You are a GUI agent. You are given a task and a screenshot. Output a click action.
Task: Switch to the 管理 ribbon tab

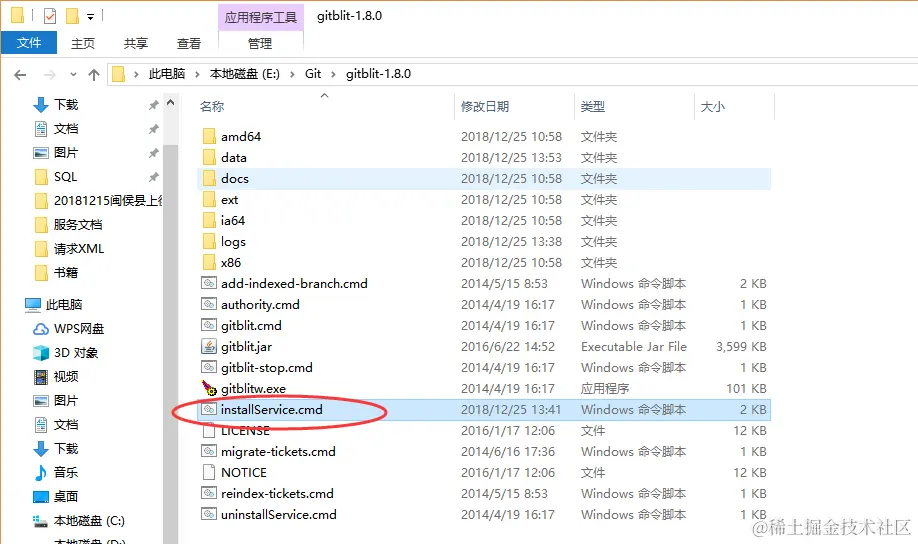260,43
